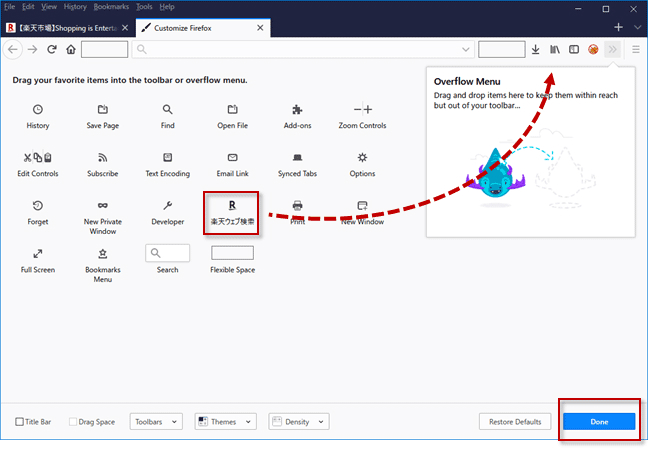Click the Downloads arrow in the toolbar
This screenshot has width=650, height=450.
(536, 50)
